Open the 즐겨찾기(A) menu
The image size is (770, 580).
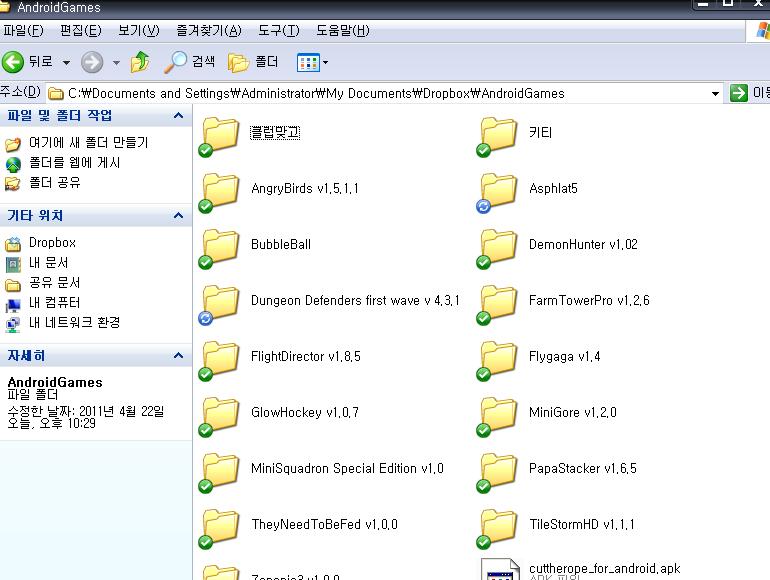(209, 31)
